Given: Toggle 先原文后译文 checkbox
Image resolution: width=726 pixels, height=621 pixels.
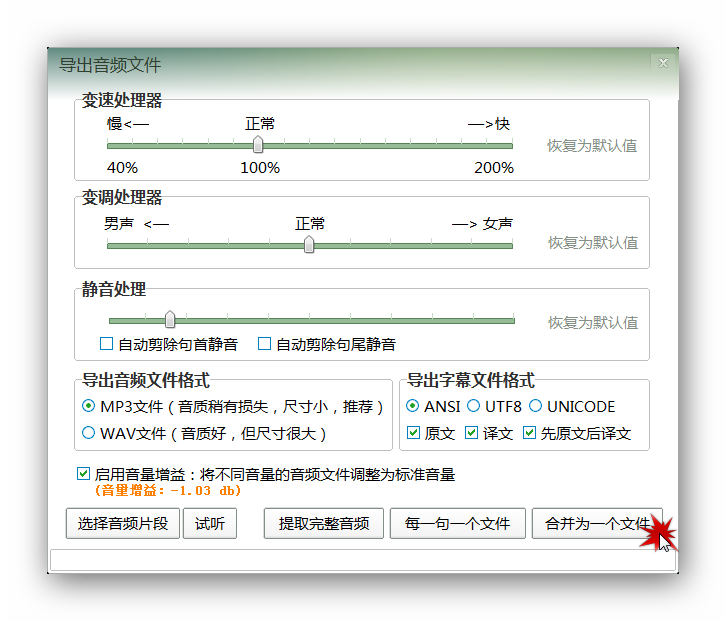Looking at the screenshot, I should 529,433.
